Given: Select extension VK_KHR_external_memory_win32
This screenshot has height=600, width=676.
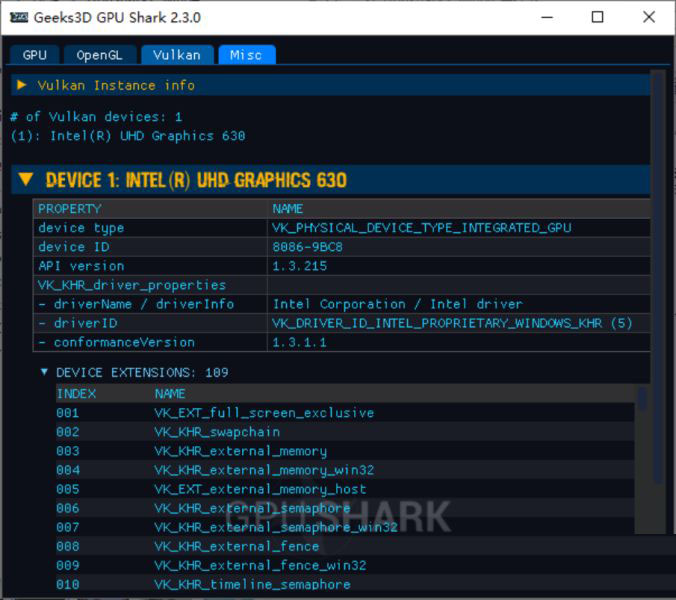Looking at the screenshot, I should pos(264,470).
